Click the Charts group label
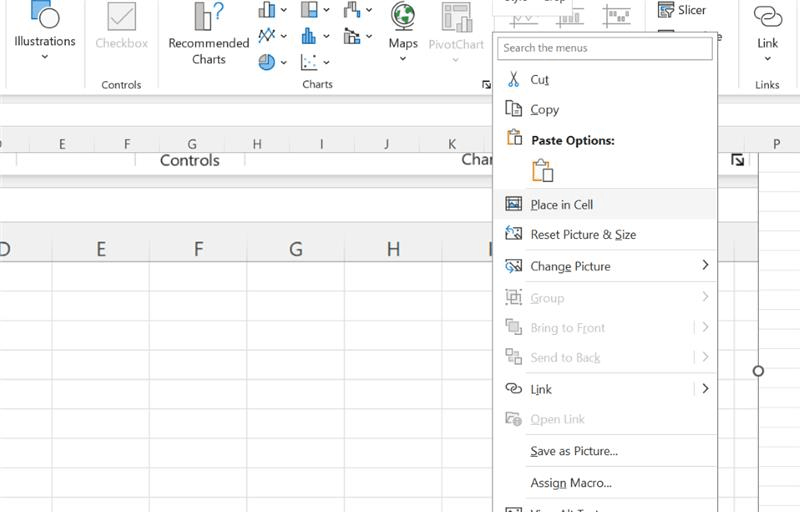 pyautogui.click(x=317, y=84)
